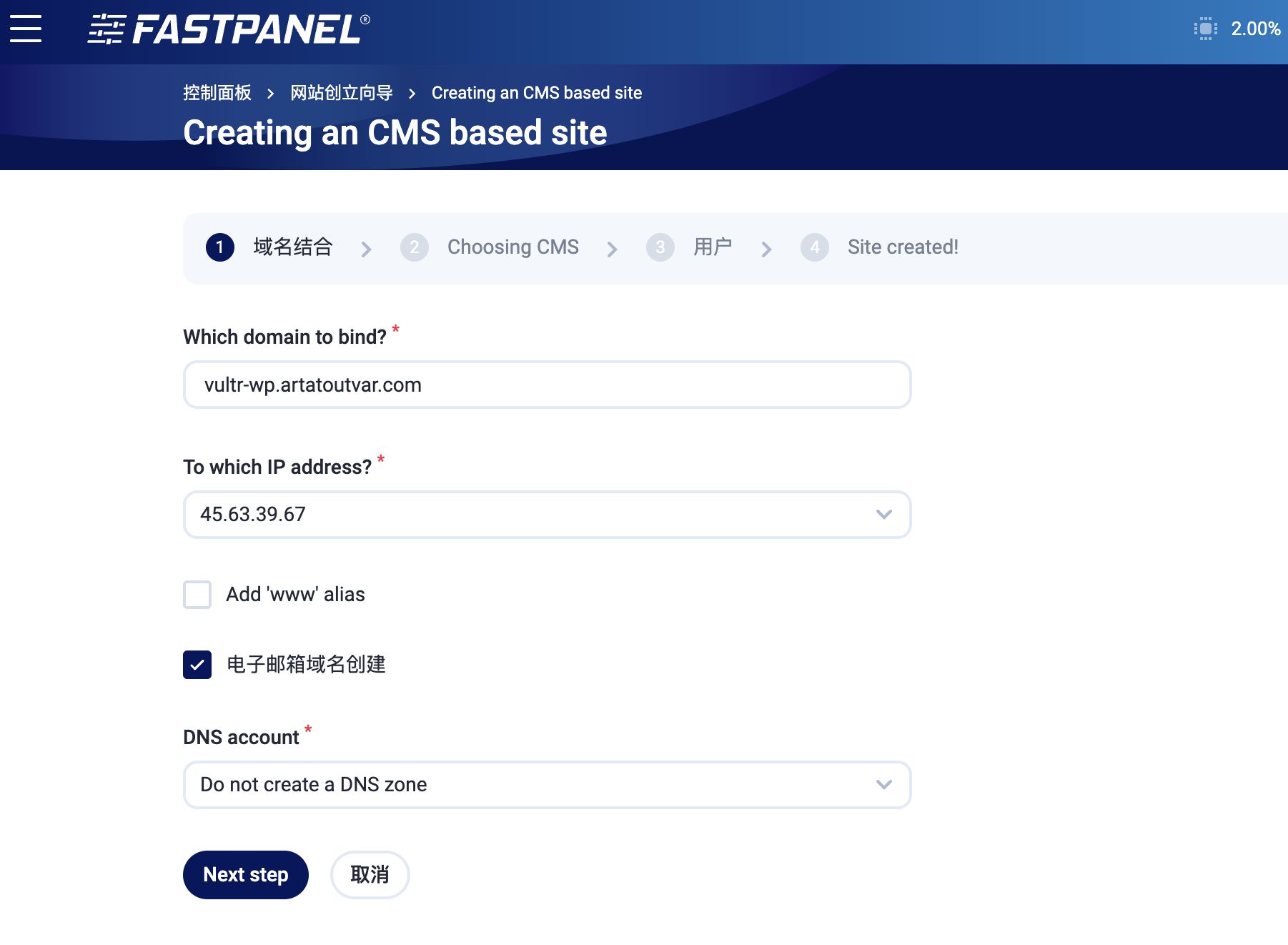This screenshot has height=945, width=1288.
Task: Expand the IP address dropdown chevron
Action: [x=883, y=514]
